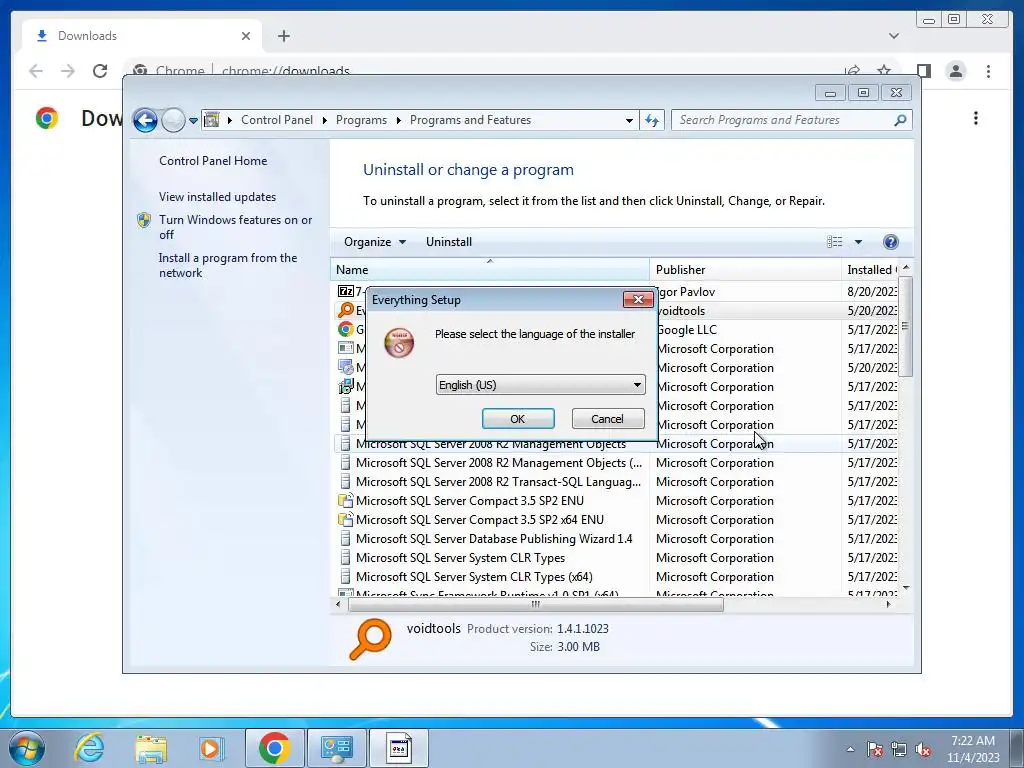Show hidden system tray icons
1024x768 pixels.
[850, 749]
